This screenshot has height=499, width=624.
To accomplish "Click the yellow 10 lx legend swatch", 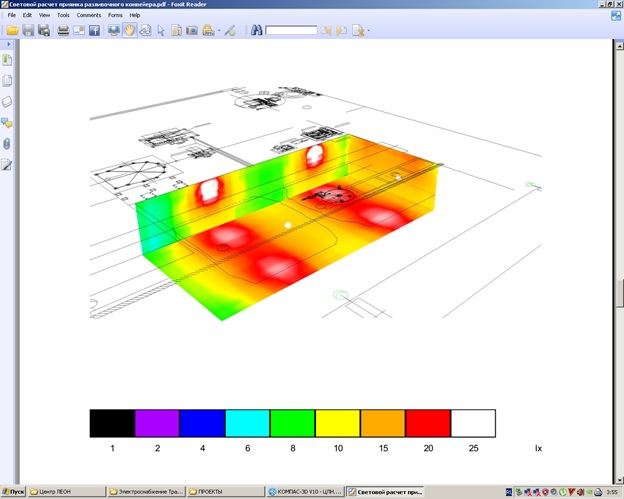I will coord(338,423).
